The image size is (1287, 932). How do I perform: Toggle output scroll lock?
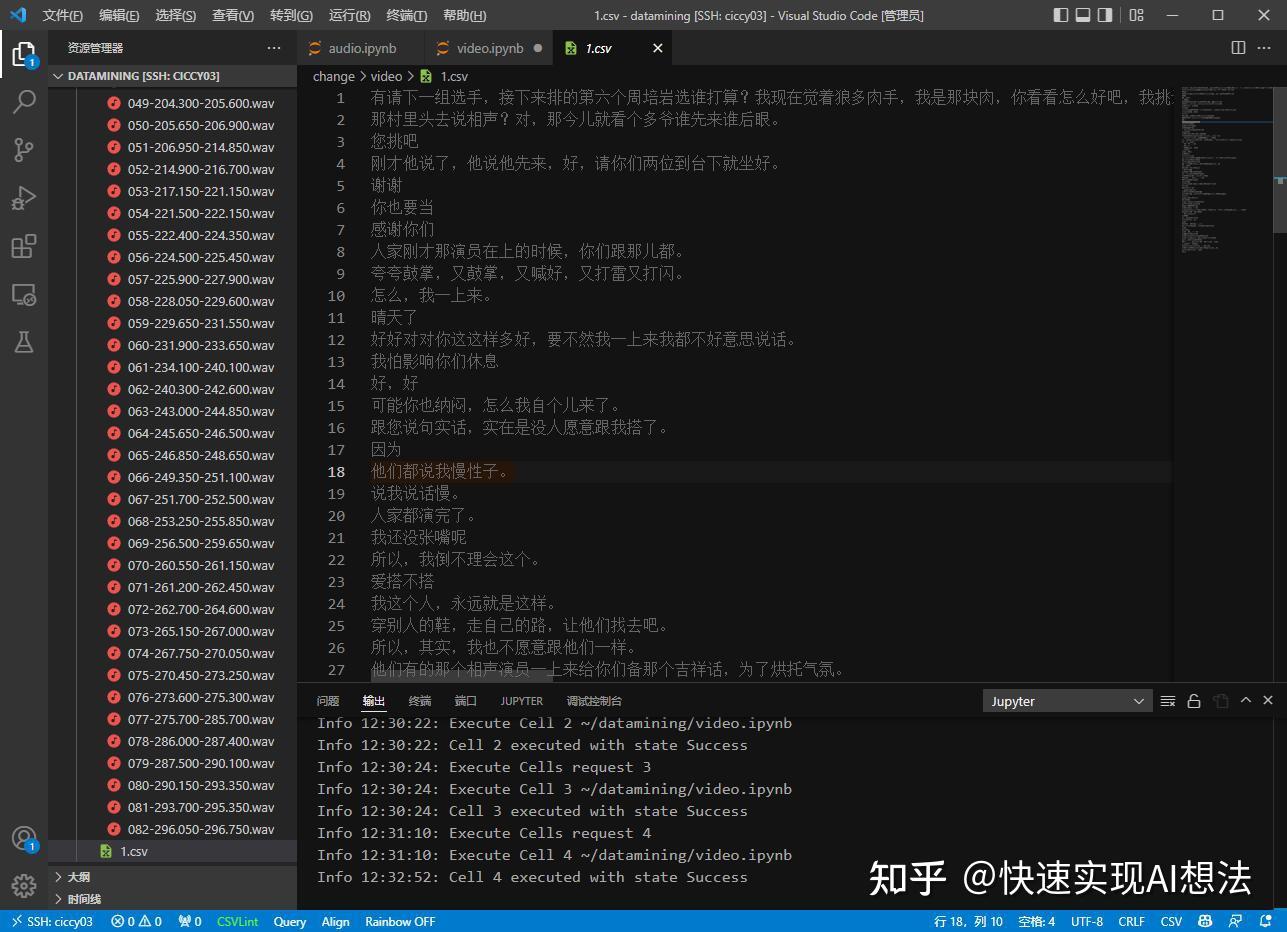pos(1193,701)
